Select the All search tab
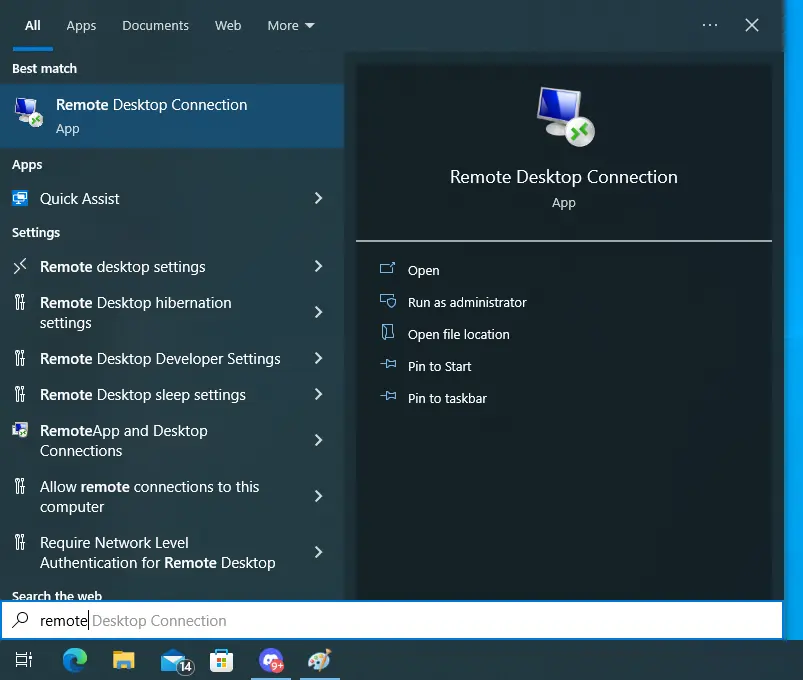Viewport: 803px width, 680px height. (33, 26)
